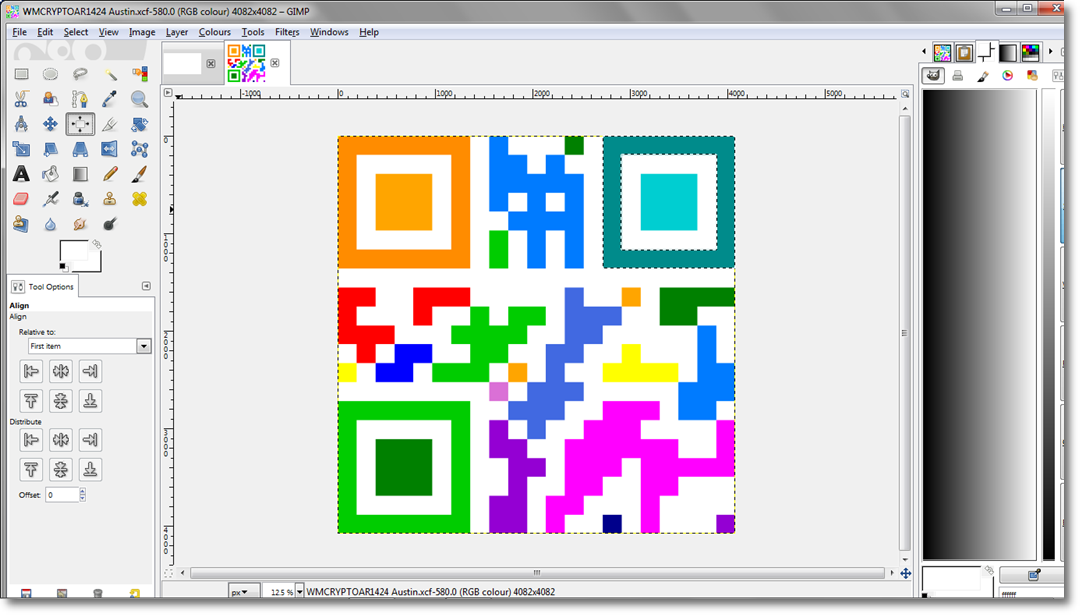Image resolution: width=1080 pixels, height=615 pixels.
Task: Choose the Free Select lasso tool
Action: (x=80, y=74)
